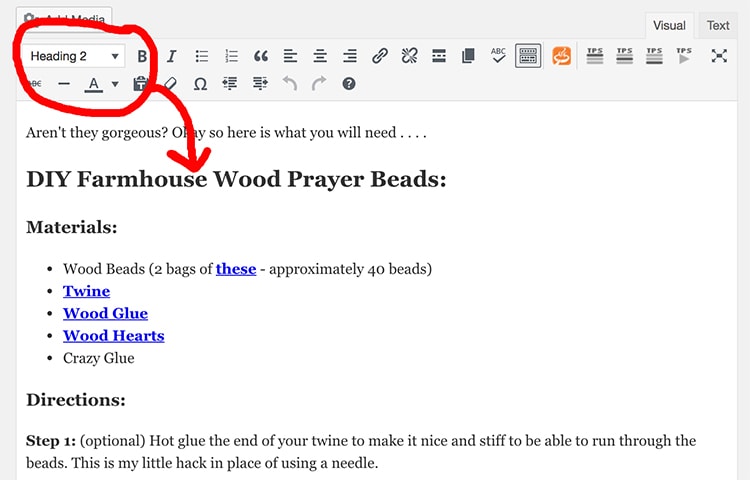The width and height of the screenshot is (750, 480).
Task: Click the remove link icon
Action: pos(409,56)
